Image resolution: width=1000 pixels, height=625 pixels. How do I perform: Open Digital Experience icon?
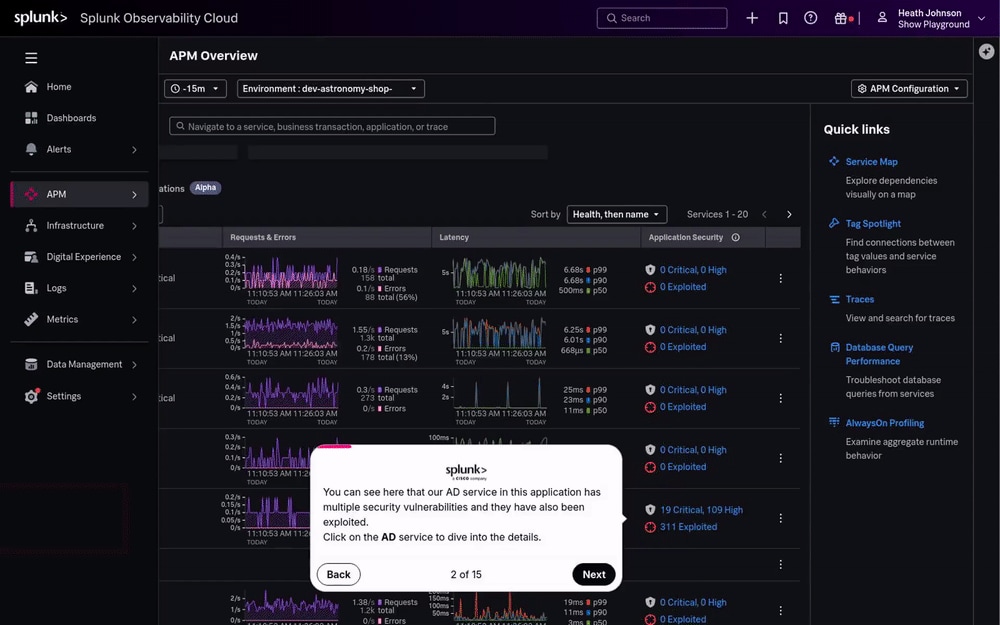click(x=31, y=257)
